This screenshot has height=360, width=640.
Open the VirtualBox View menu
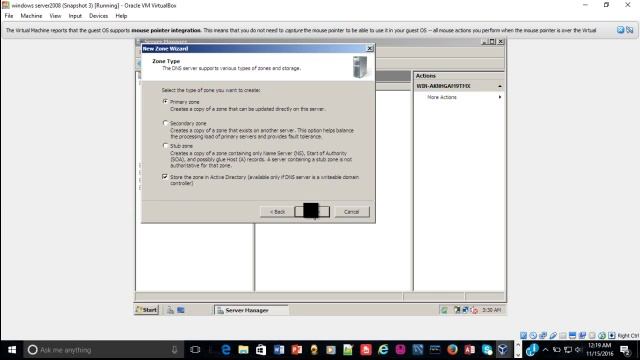click(x=55, y=16)
